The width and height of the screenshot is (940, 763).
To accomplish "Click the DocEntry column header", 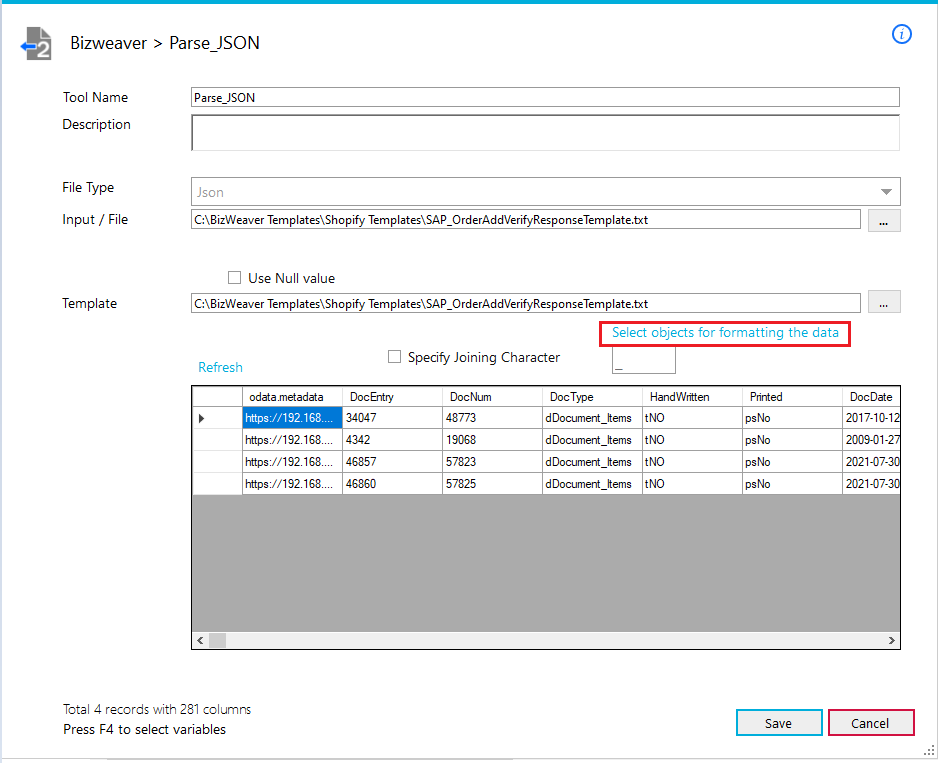I will (x=392, y=397).
